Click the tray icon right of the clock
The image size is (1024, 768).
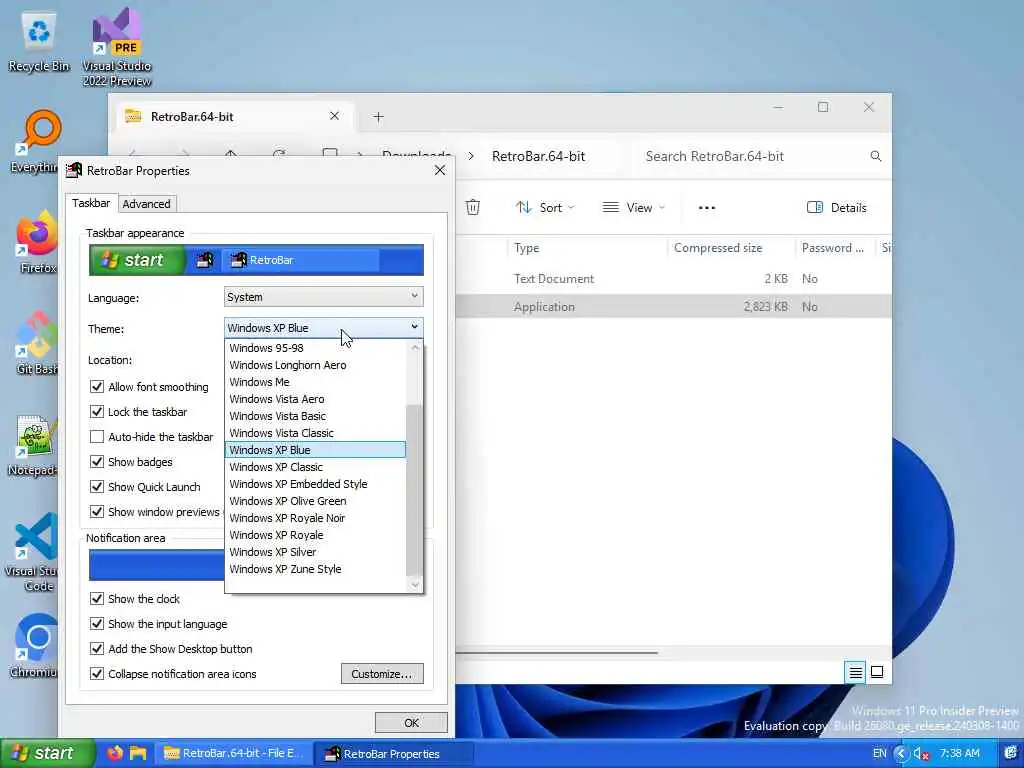tap(1011, 754)
